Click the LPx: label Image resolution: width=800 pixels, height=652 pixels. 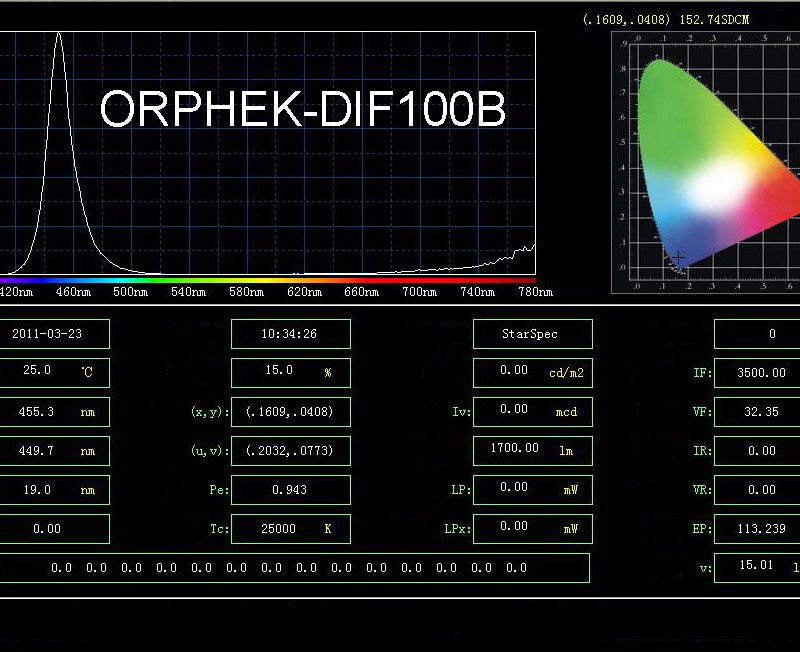[x=458, y=529]
